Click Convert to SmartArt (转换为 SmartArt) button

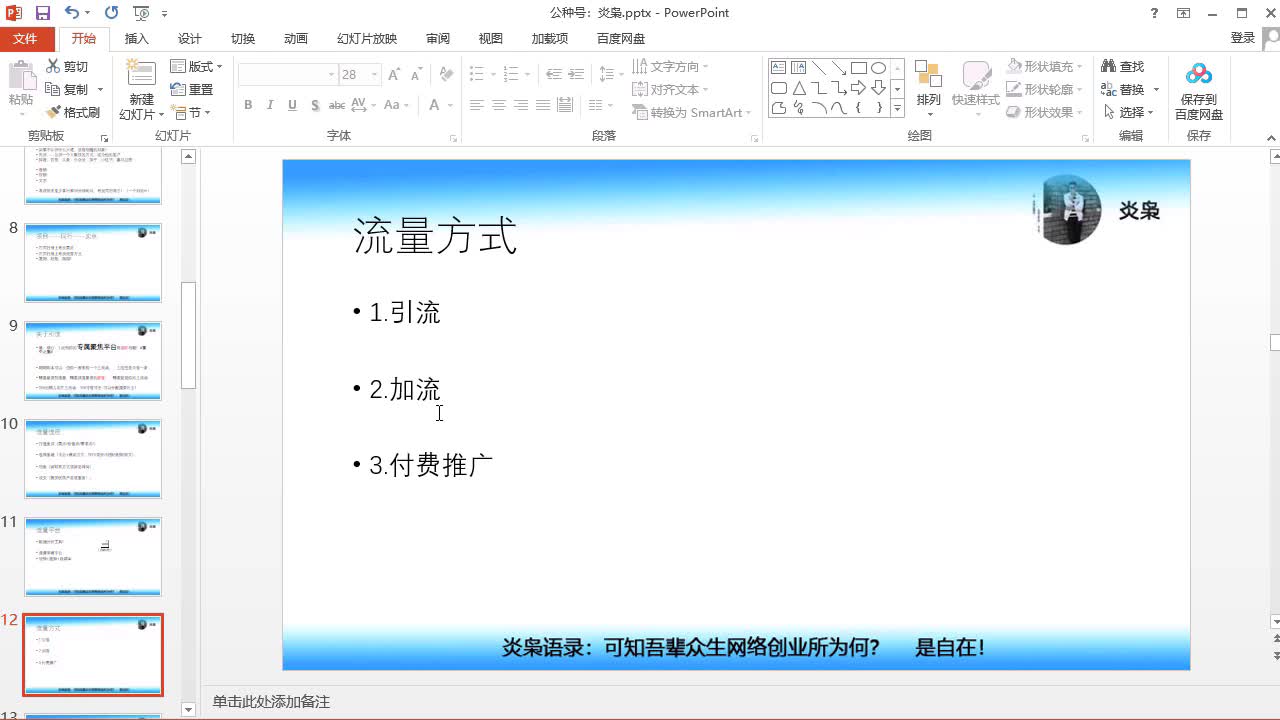(692, 113)
